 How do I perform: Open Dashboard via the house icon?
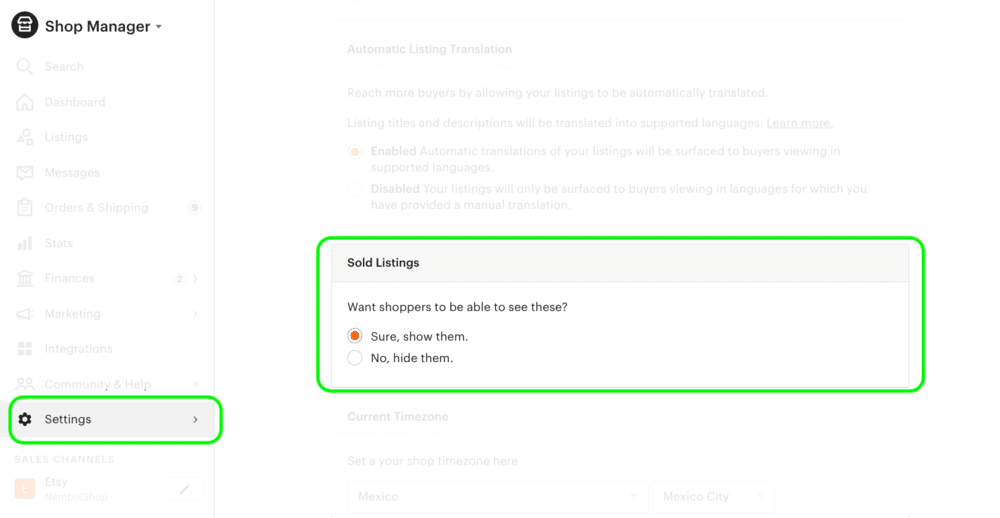click(24, 102)
